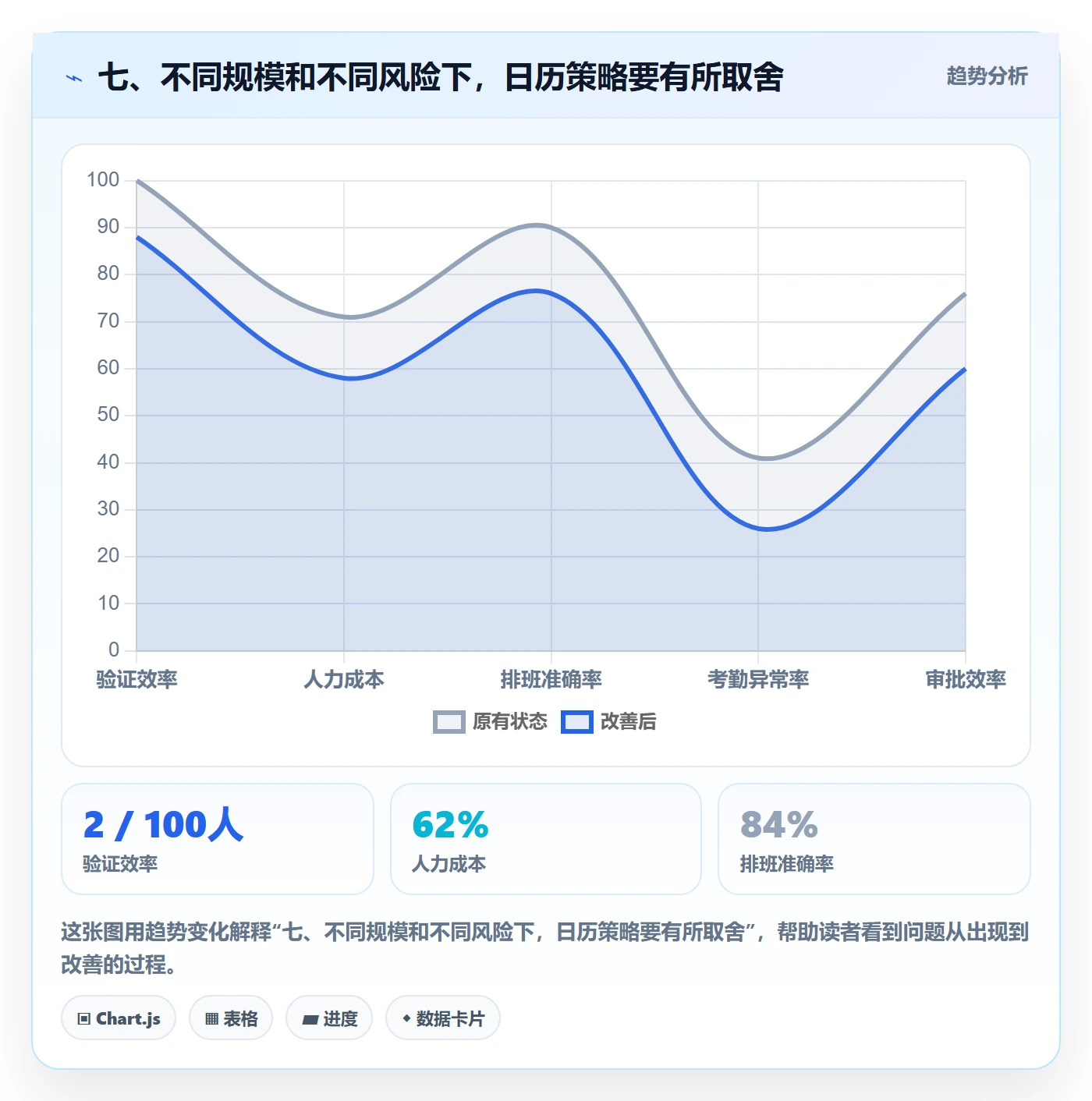
Task: Click the description paragraph starting 这张图用趋势变化解释
Action: [545, 948]
